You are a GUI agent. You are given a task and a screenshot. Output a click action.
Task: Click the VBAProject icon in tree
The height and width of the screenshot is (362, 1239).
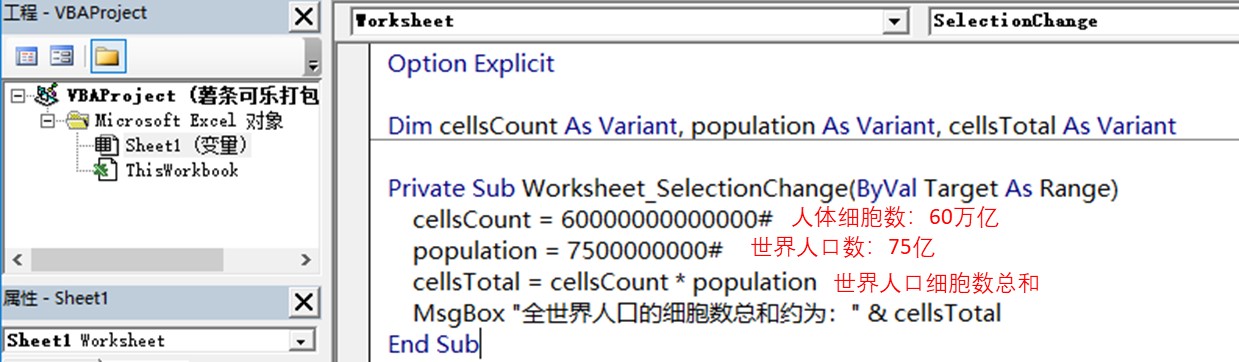[x=46, y=96]
